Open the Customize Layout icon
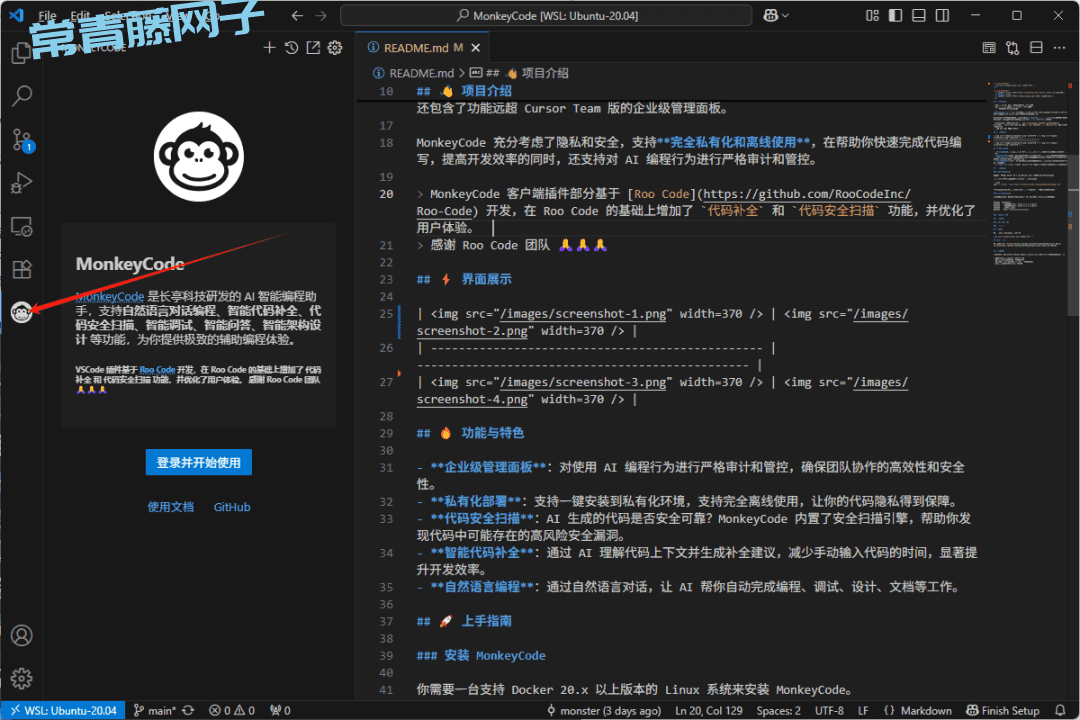 click(x=872, y=15)
